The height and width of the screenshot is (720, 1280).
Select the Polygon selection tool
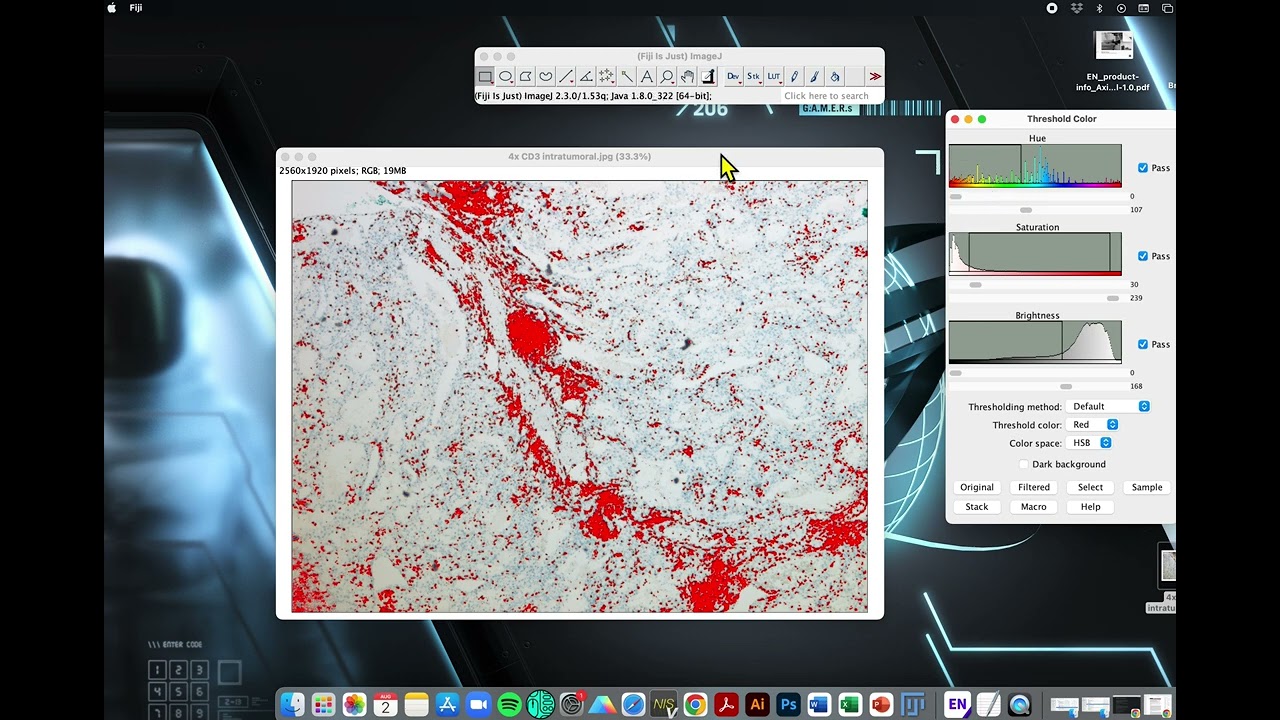pos(526,76)
